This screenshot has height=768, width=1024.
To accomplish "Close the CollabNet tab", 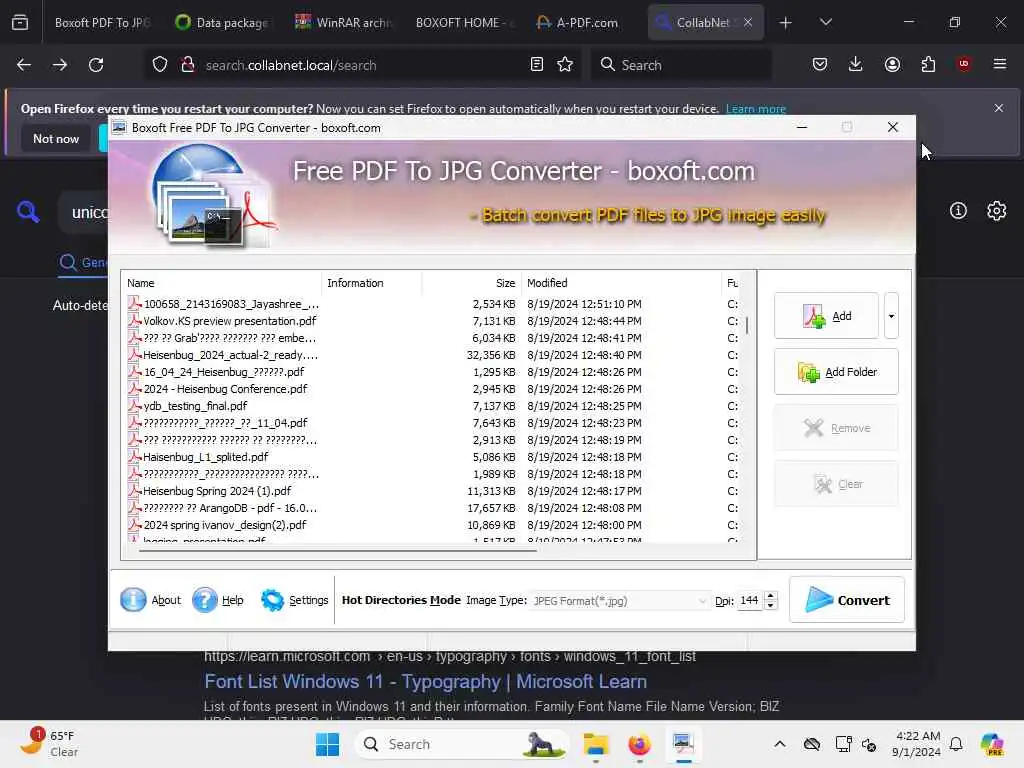I will [748, 22].
